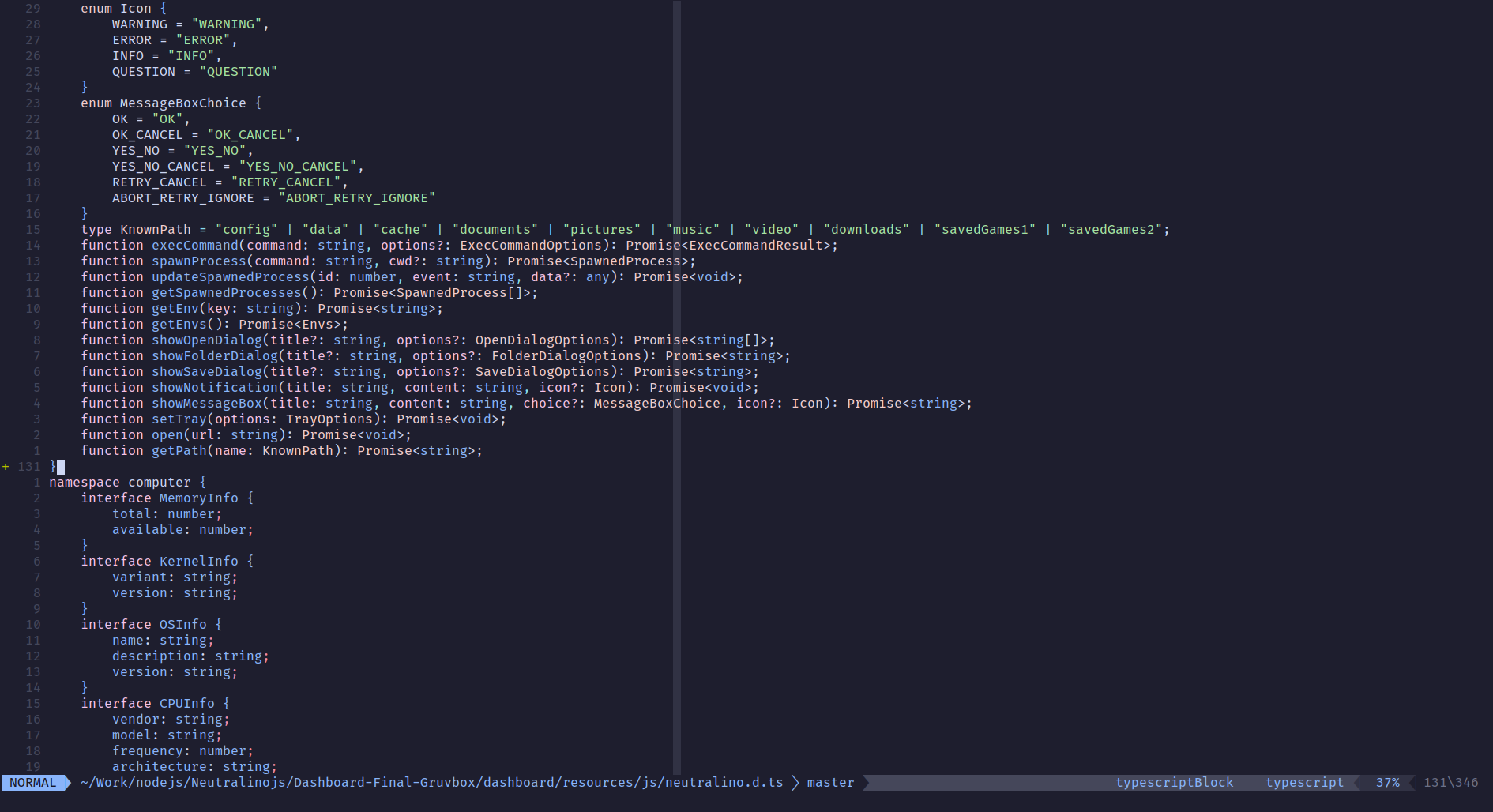Image resolution: width=1493 pixels, height=812 pixels.
Task: Click the OpenDialogOptions type reference
Action: 542,340
